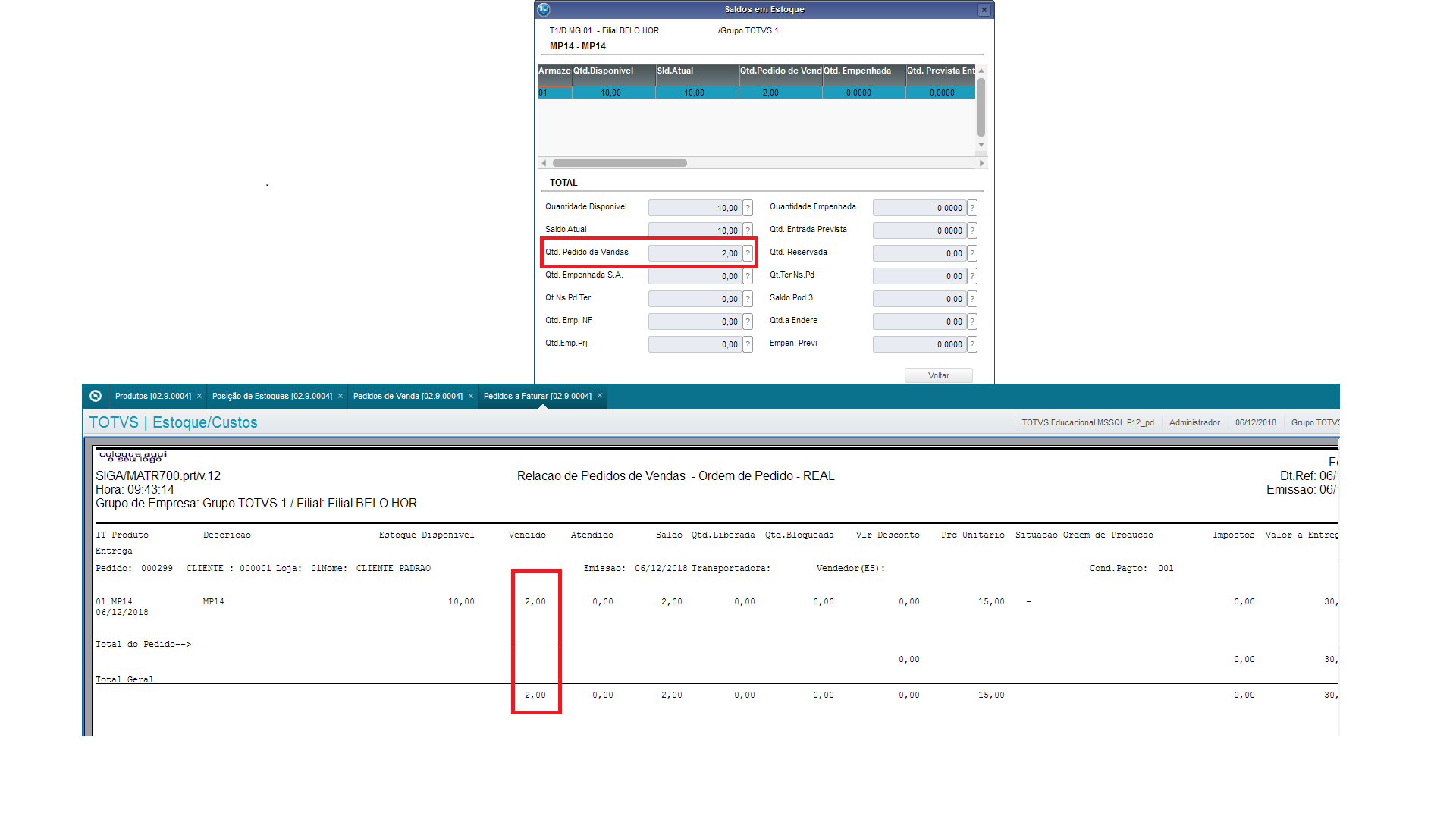Click the Saldo Atual value field

(695, 231)
